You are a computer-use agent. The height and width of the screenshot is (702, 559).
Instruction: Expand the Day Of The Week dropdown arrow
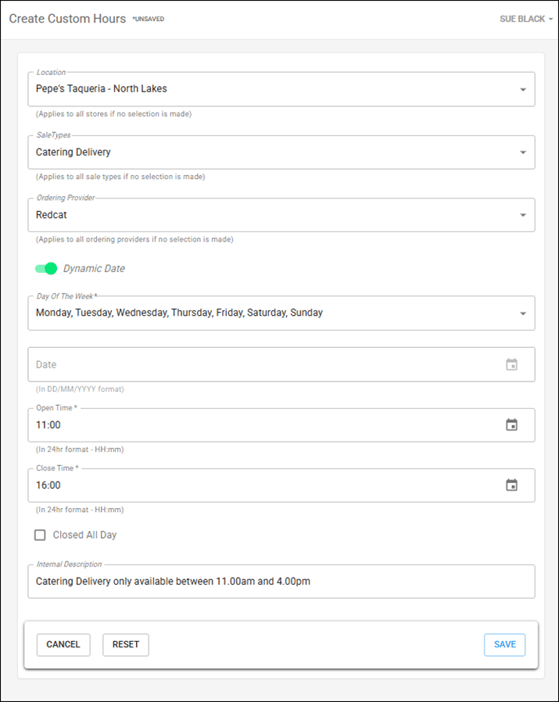pyautogui.click(x=523, y=313)
